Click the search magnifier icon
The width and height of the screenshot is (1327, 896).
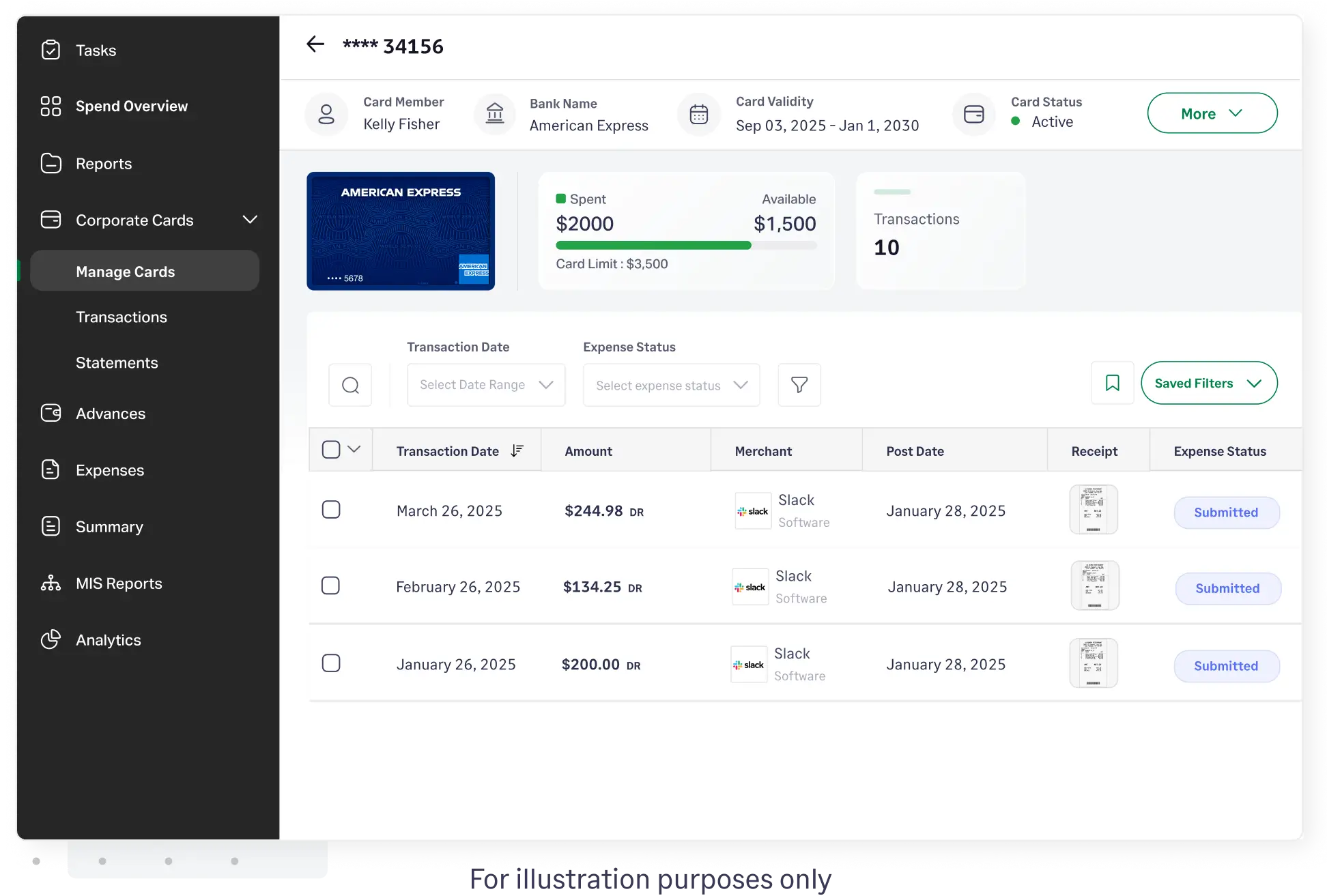click(x=350, y=384)
